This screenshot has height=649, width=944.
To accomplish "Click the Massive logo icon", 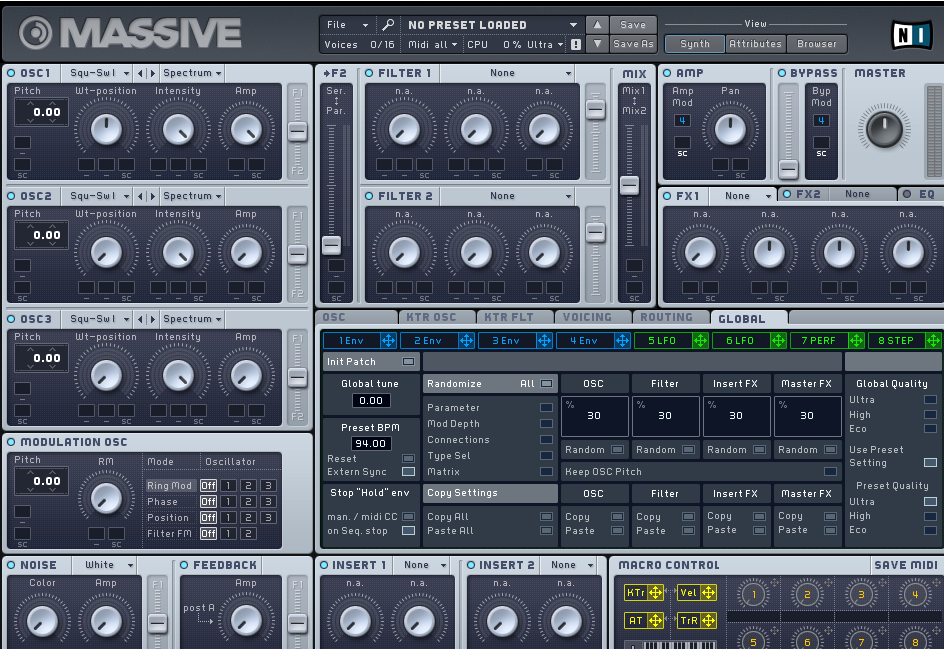I will coord(36,33).
